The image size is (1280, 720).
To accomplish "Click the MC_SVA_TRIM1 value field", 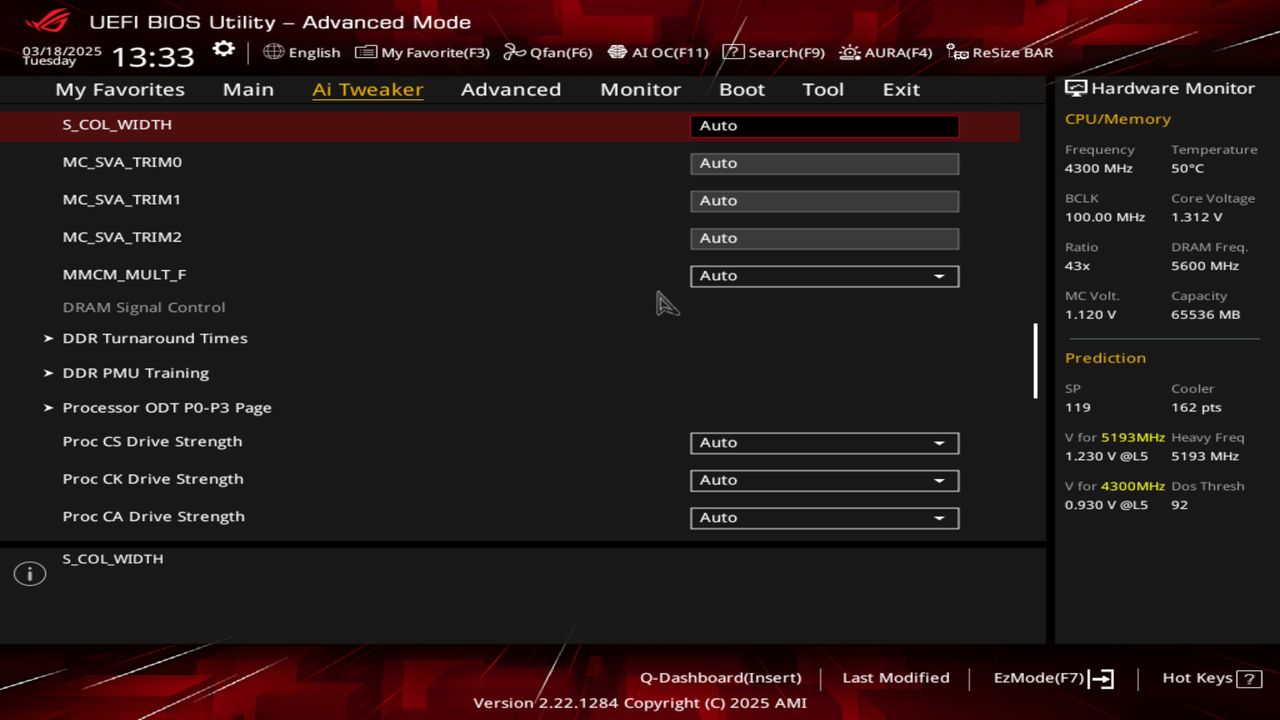I will [825, 201].
